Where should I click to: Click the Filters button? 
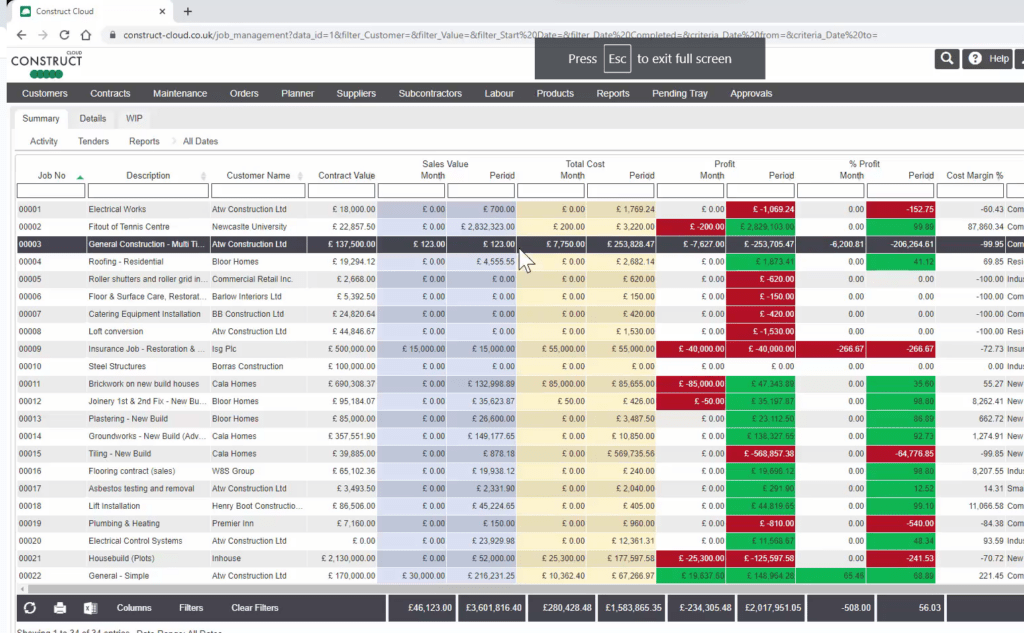coord(191,608)
